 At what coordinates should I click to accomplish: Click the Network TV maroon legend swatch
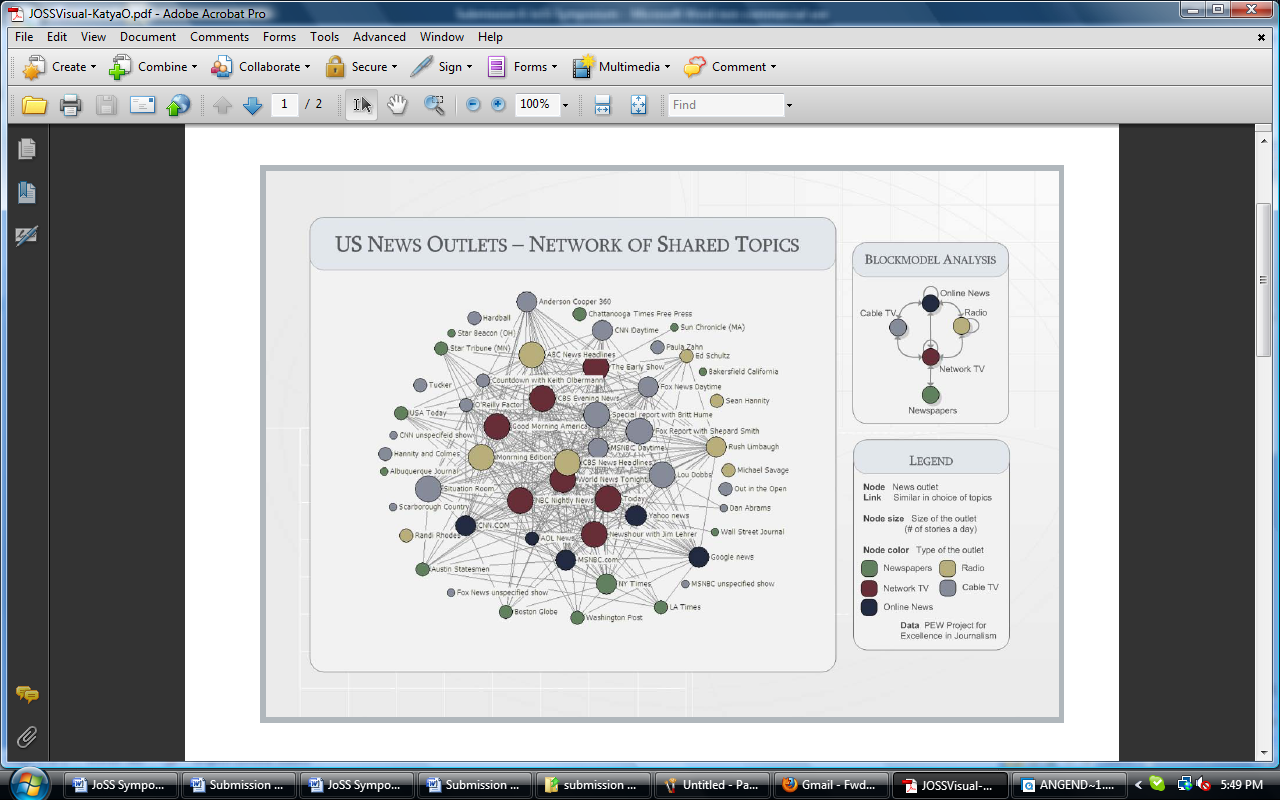pyautogui.click(x=870, y=588)
